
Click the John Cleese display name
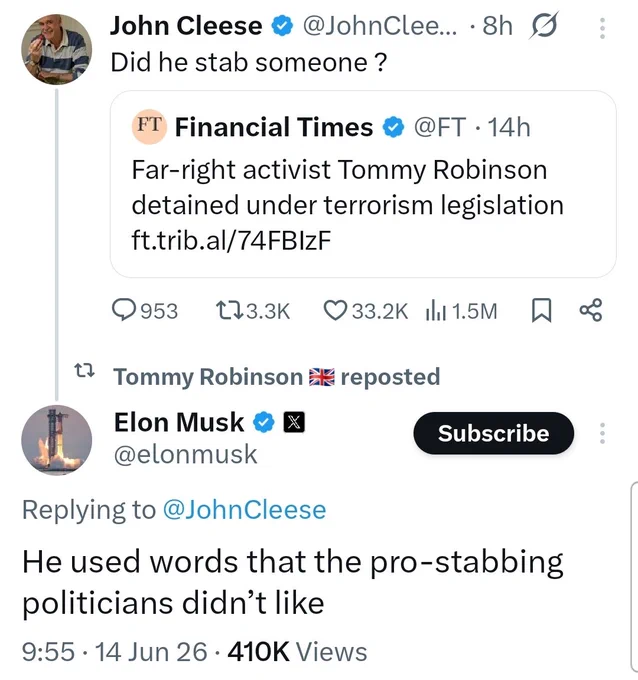coord(186,26)
